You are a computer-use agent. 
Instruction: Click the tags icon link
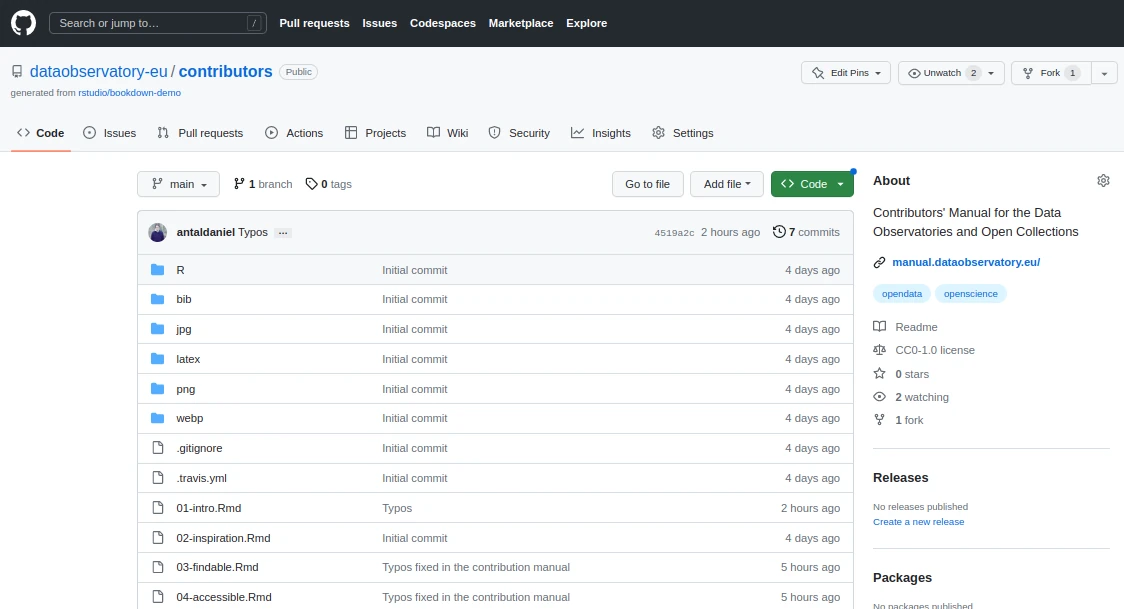coord(311,184)
